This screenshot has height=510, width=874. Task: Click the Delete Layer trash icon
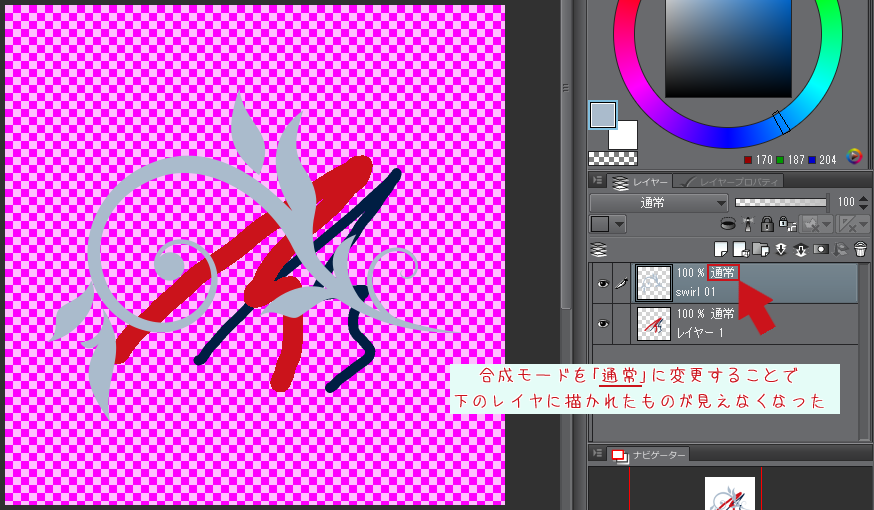(x=860, y=249)
